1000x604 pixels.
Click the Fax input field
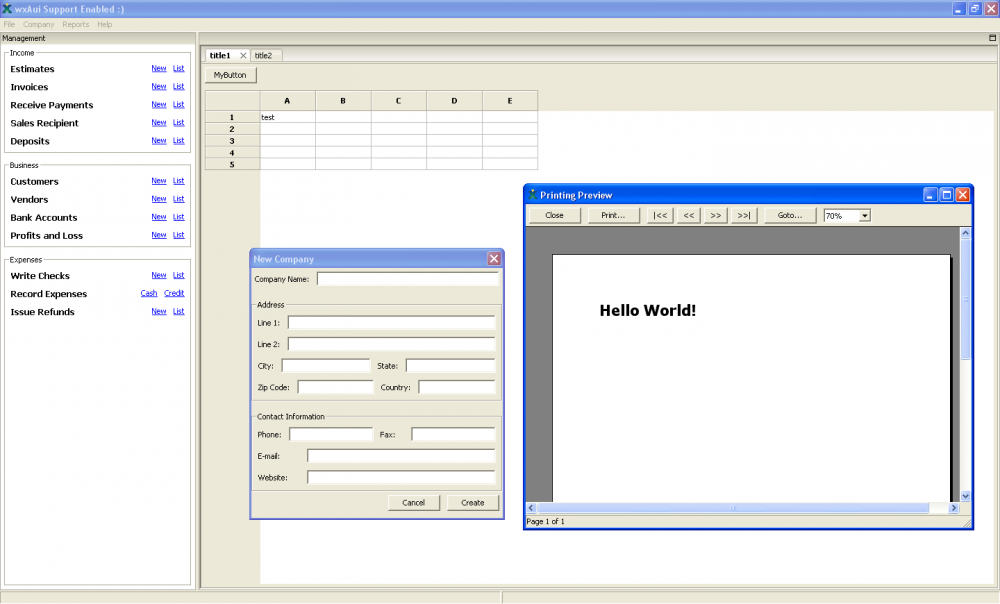pos(453,434)
